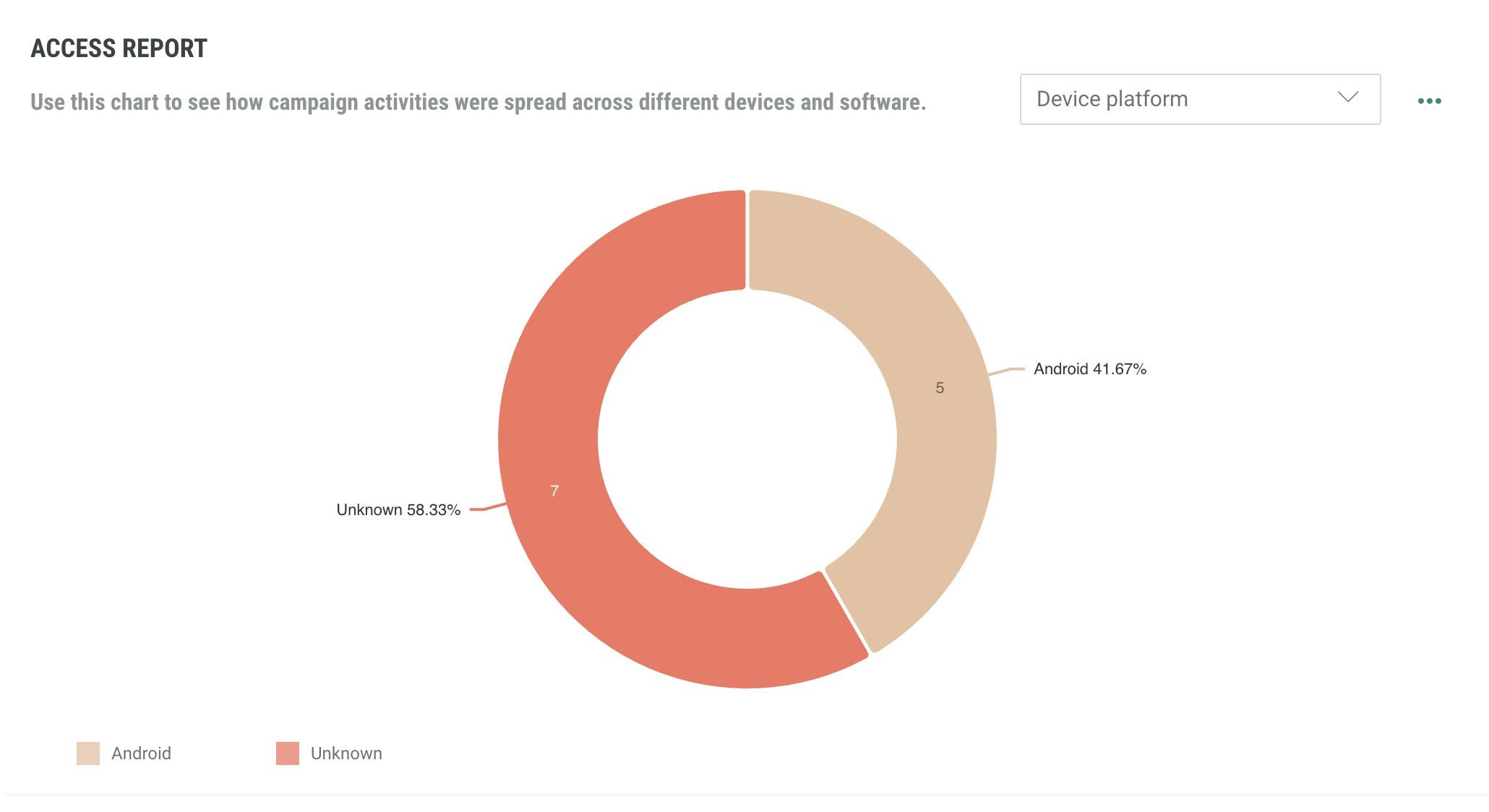Click the divider line below the legend
1489x812 pixels.
coord(744,795)
